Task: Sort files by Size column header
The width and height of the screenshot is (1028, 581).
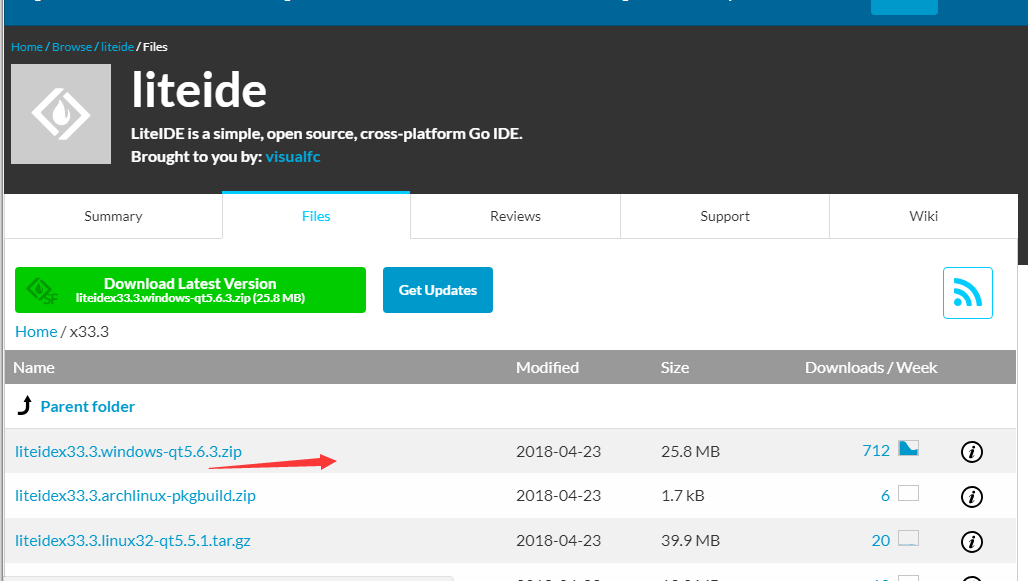Action: click(x=674, y=367)
